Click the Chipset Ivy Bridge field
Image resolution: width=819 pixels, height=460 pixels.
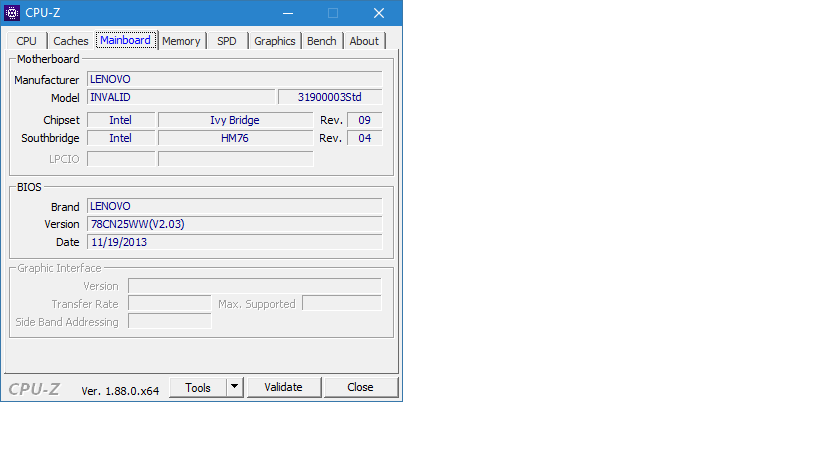(x=235, y=120)
